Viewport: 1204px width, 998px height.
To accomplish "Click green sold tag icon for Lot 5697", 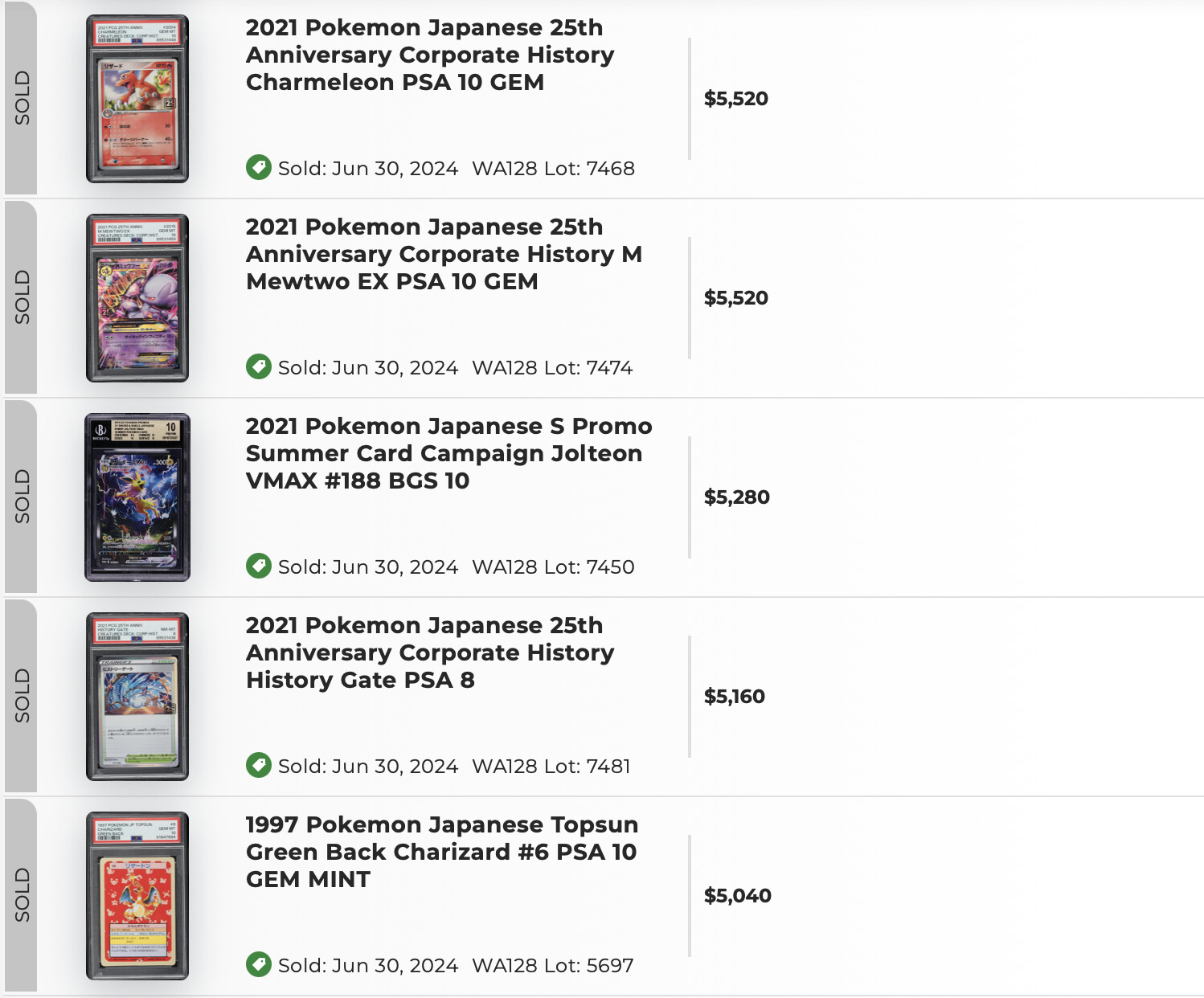I will (259, 964).
